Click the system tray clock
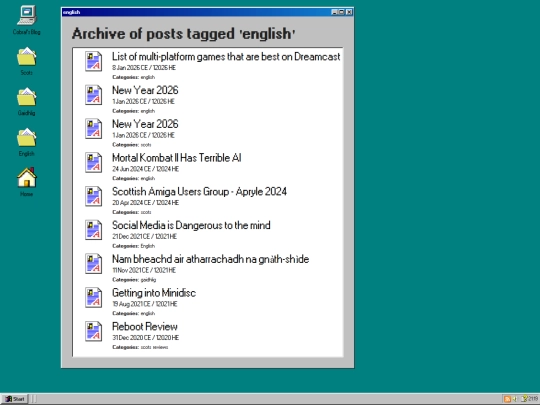The width and height of the screenshot is (540, 405). tap(533, 399)
